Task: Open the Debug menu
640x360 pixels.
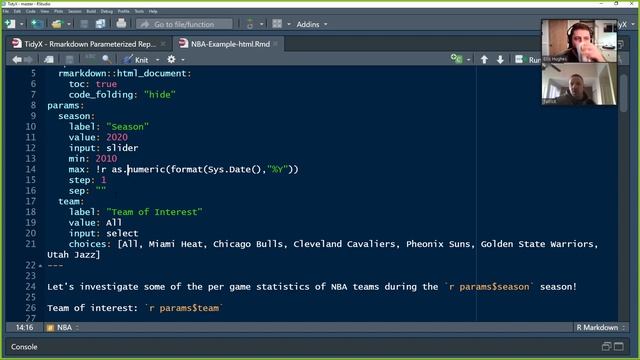Action: [107, 11]
